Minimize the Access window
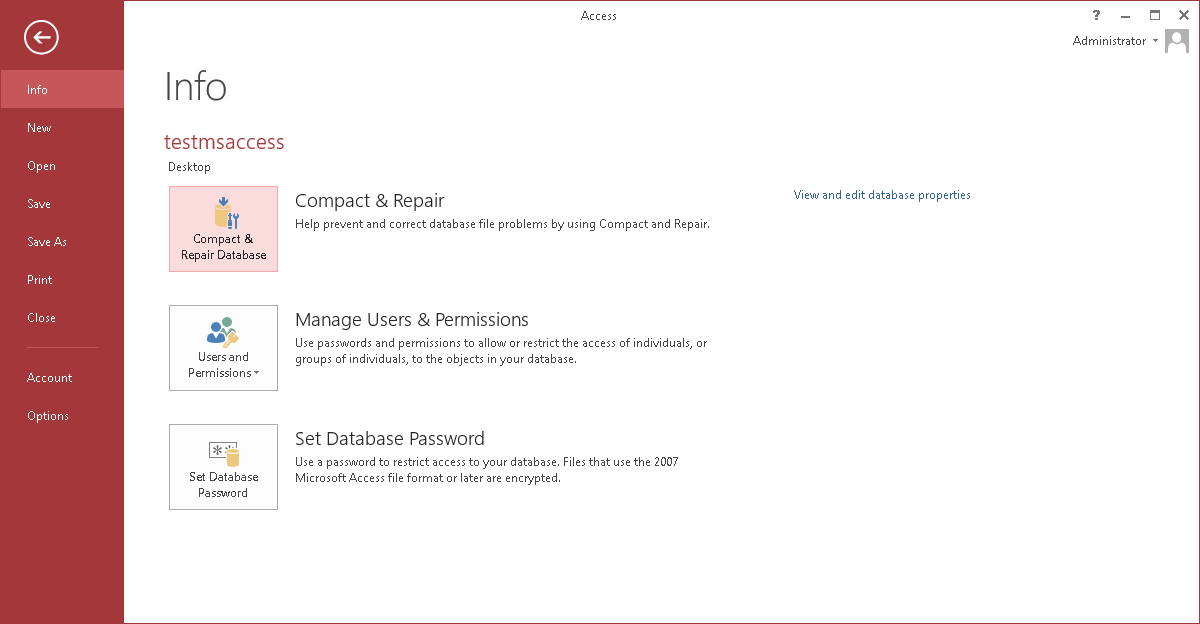 (x=1127, y=15)
